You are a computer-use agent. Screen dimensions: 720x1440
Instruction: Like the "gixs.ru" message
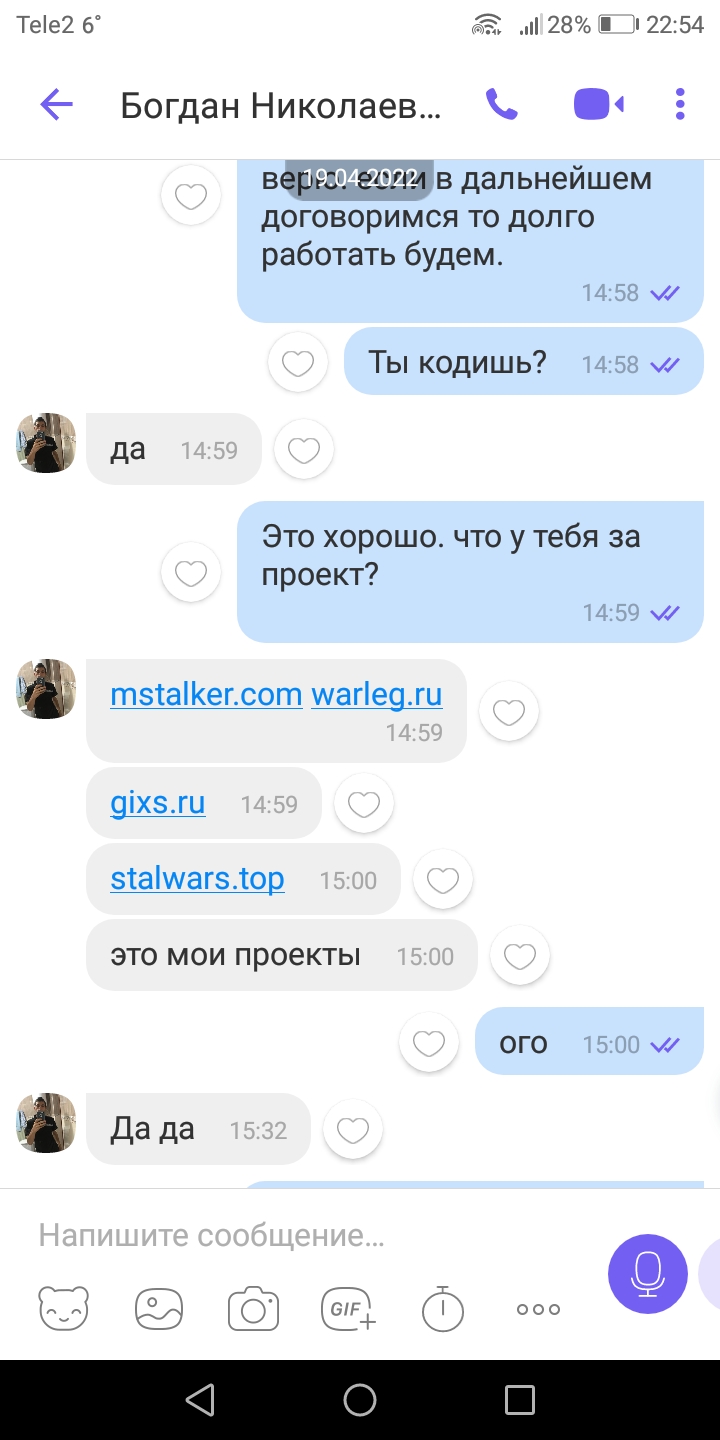[x=363, y=804]
